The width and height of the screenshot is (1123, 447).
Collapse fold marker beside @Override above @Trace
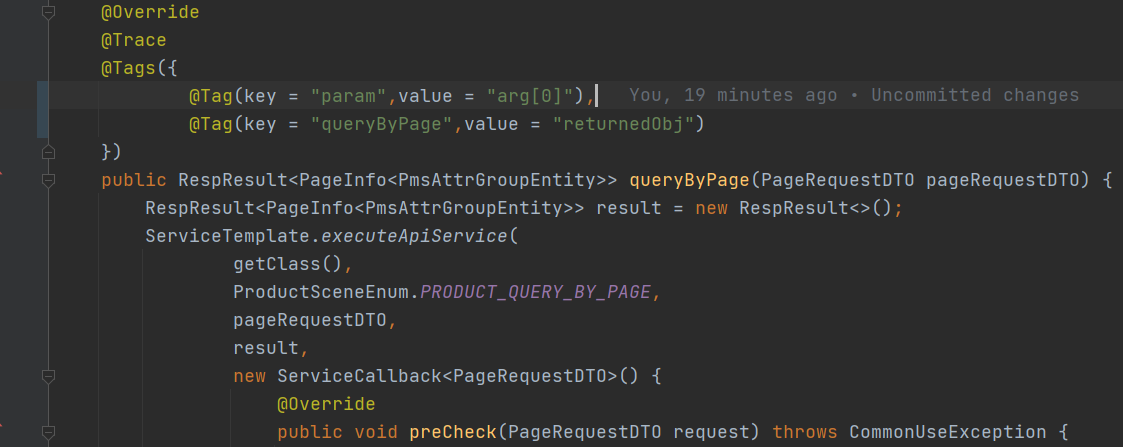pyautogui.click(x=48, y=13)
